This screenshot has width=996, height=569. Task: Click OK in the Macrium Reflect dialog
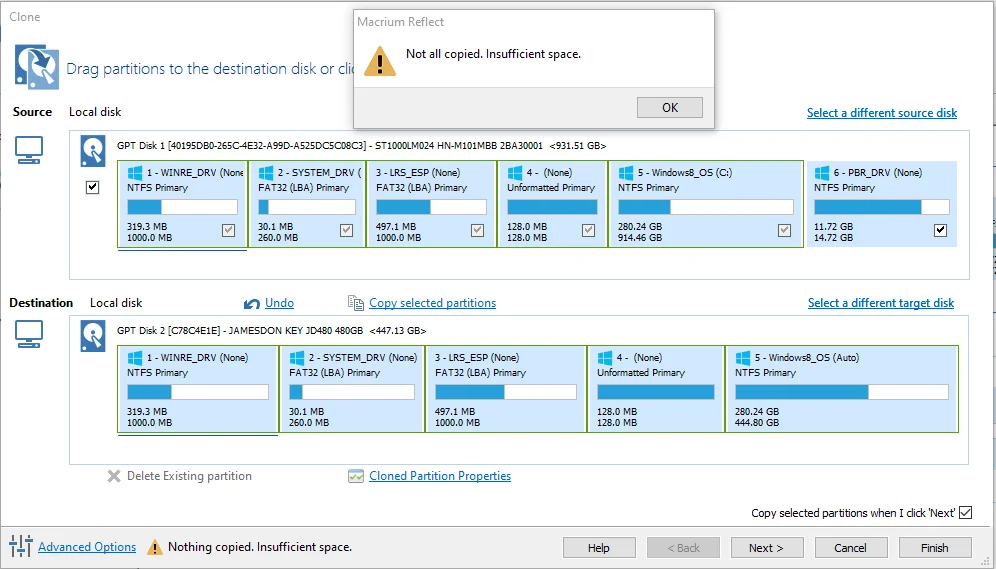[x=670, y=107]
